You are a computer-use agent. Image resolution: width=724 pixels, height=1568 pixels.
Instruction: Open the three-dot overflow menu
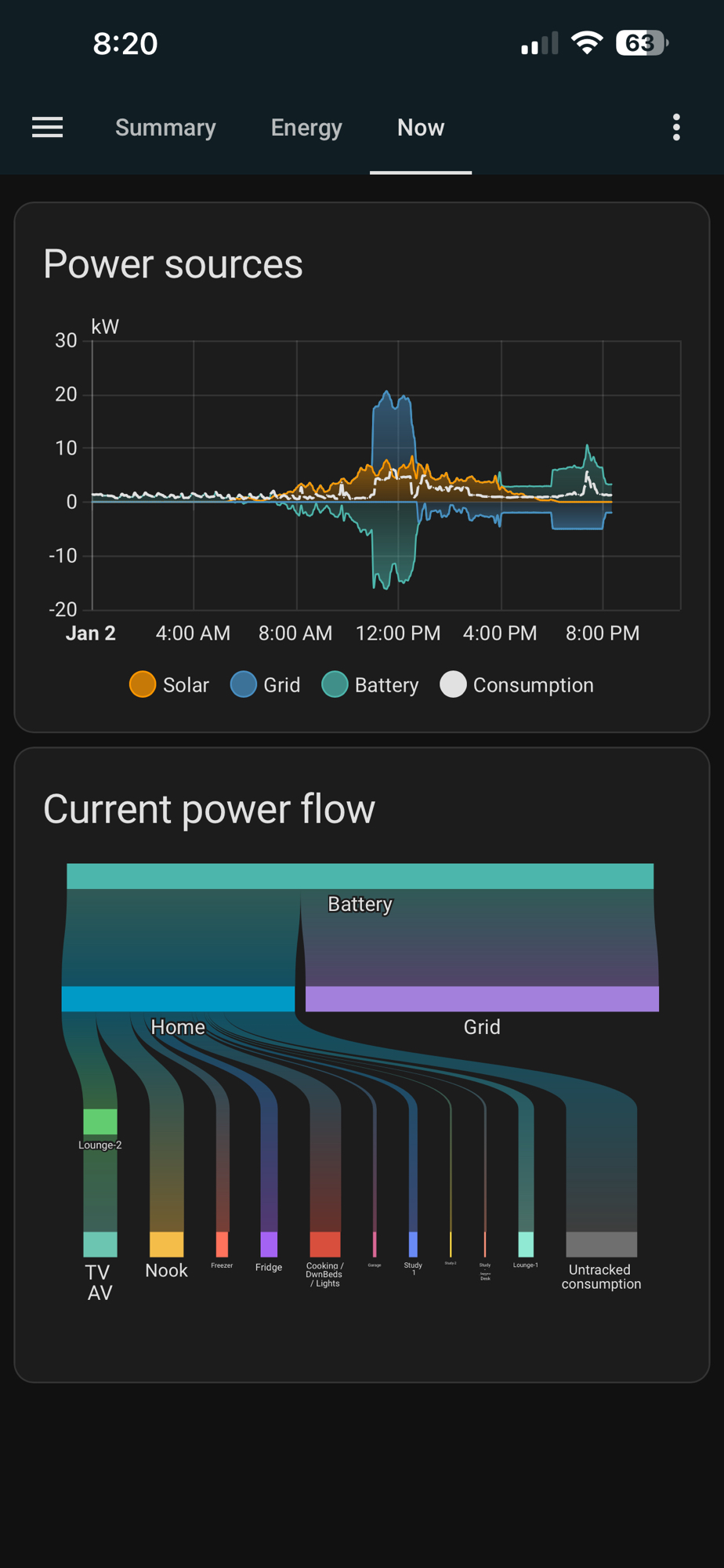pos(676,127)
